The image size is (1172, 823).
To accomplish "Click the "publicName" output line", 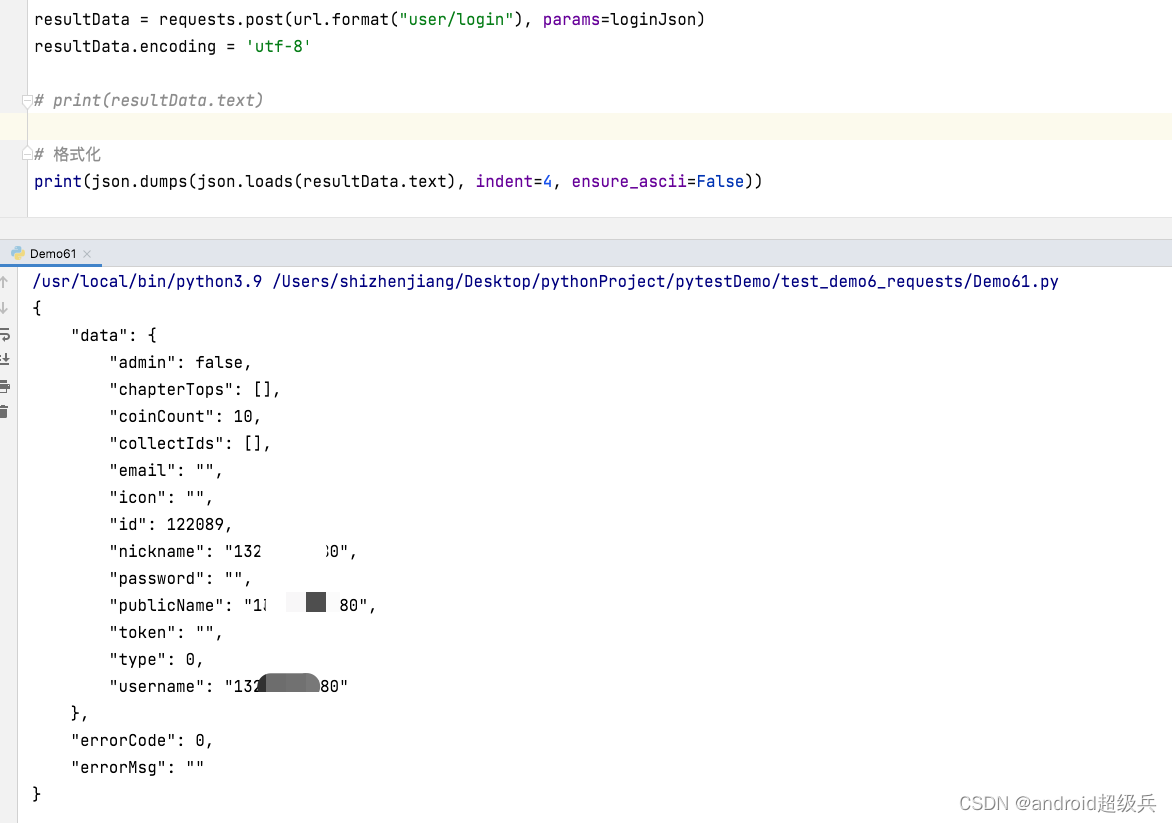I will click(242, 605).
